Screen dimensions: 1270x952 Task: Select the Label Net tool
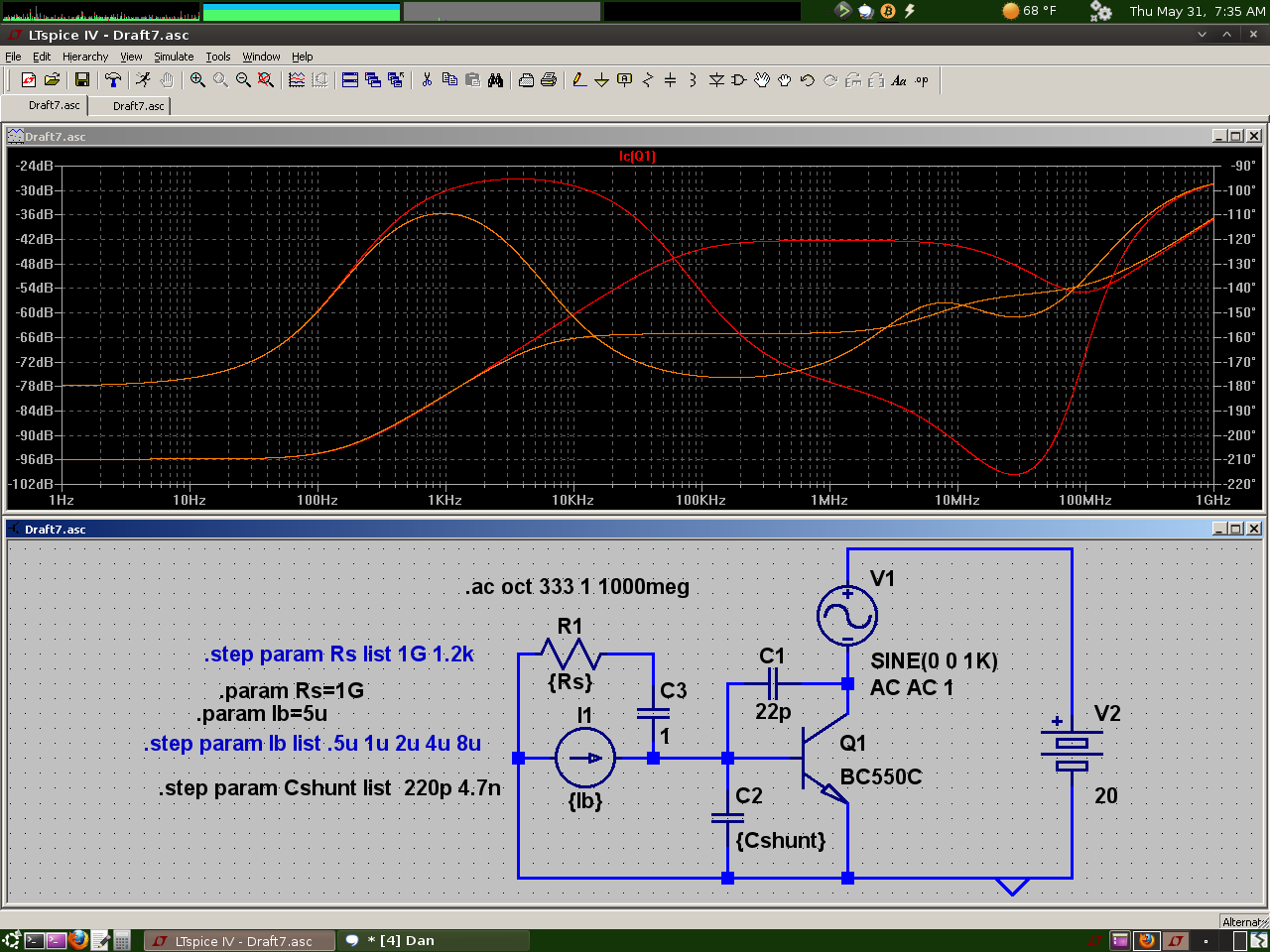click(624, 80)
